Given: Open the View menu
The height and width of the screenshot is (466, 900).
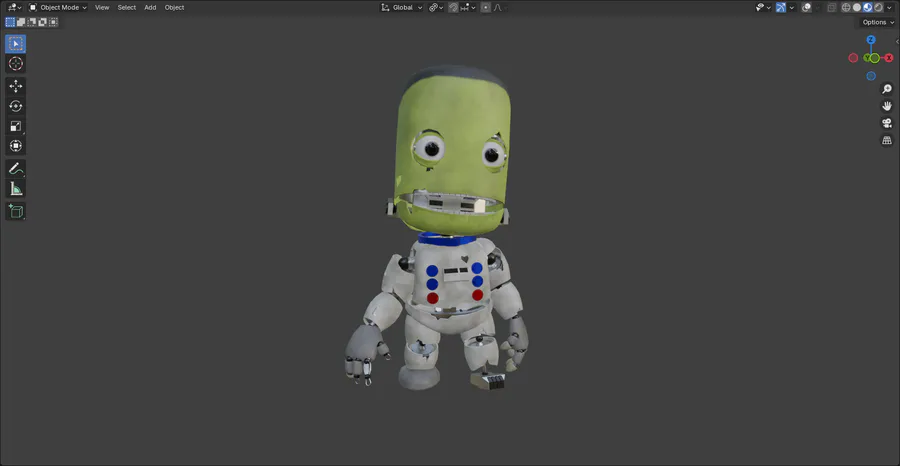Looking at the screenshot, I should tap(102, 7).
